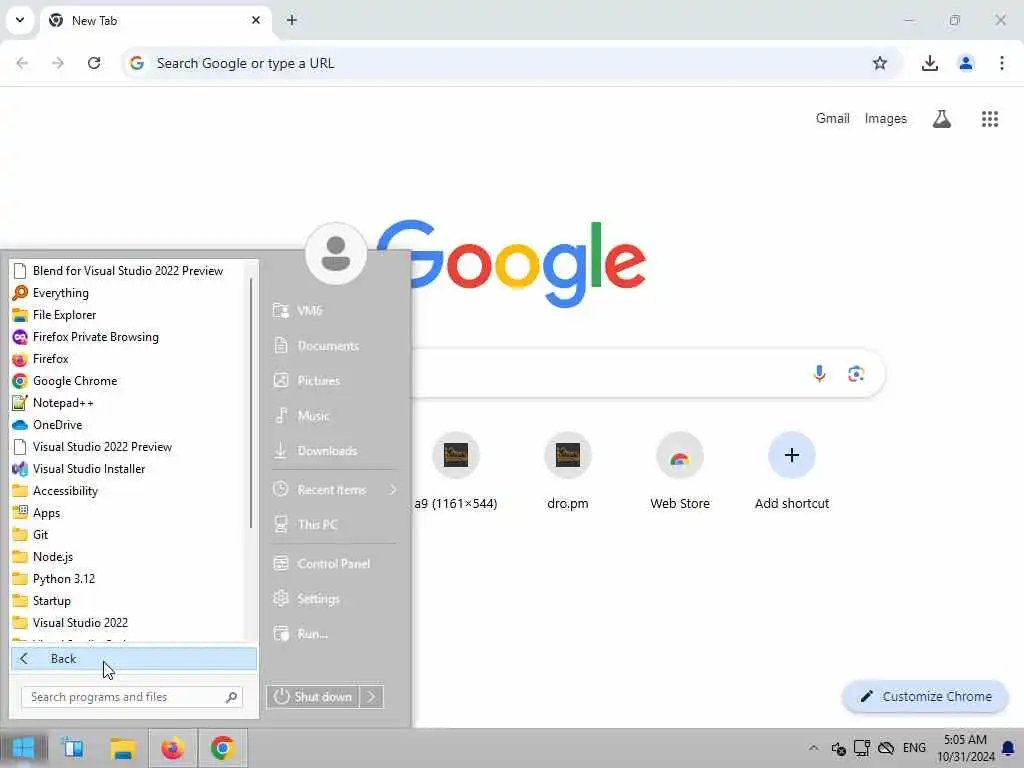Open Control Panel from the Start menu
The height and width of the screenshot is (768, 1024).
tap(334, 564)
